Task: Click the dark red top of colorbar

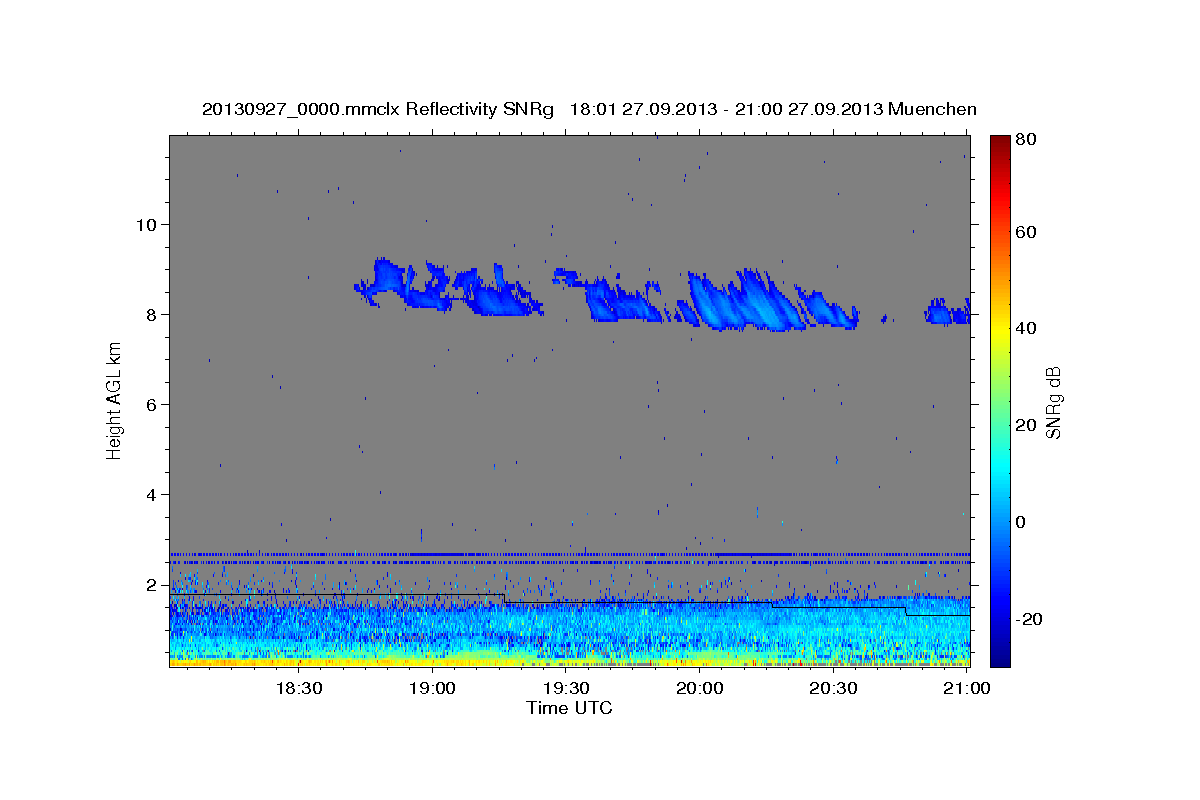Action: point(1000,143)
